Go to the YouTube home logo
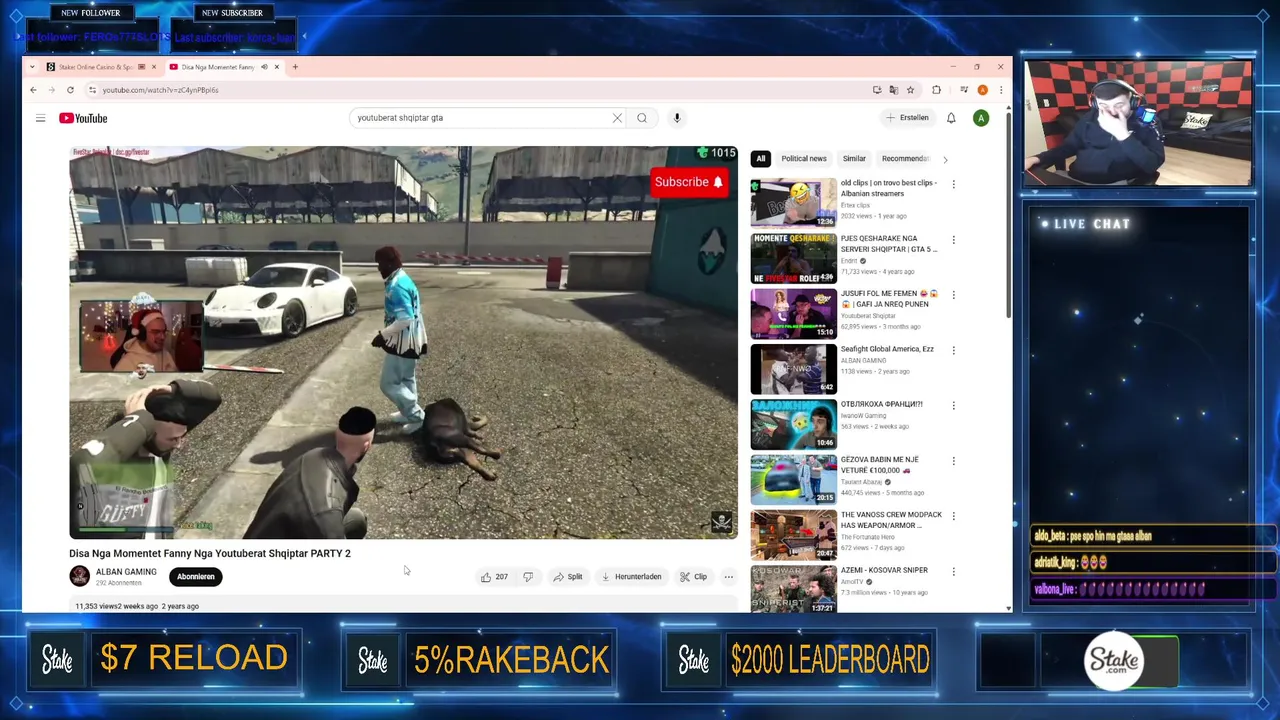 [83, 118]
